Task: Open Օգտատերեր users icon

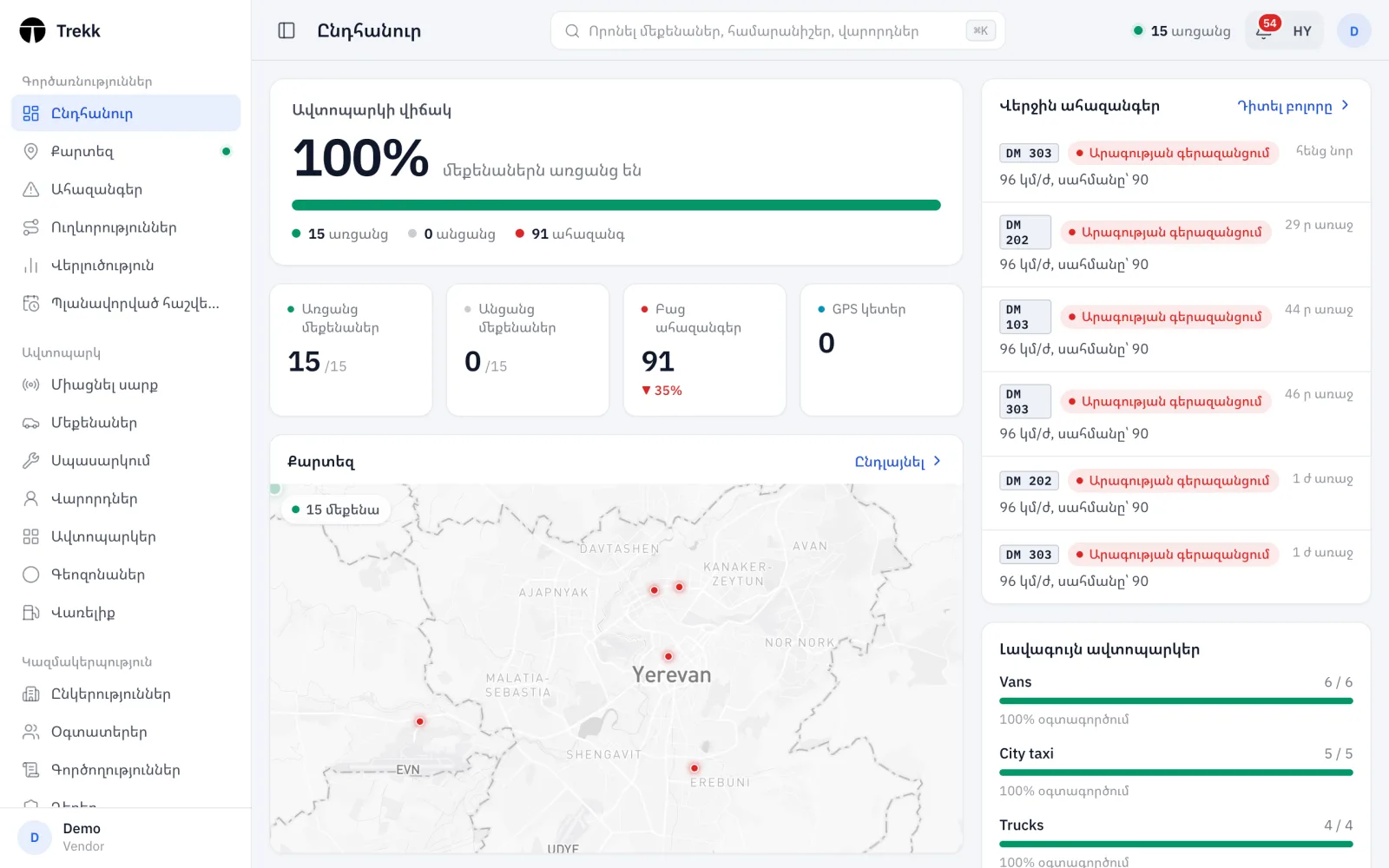Action: click(x=31, y=732)
